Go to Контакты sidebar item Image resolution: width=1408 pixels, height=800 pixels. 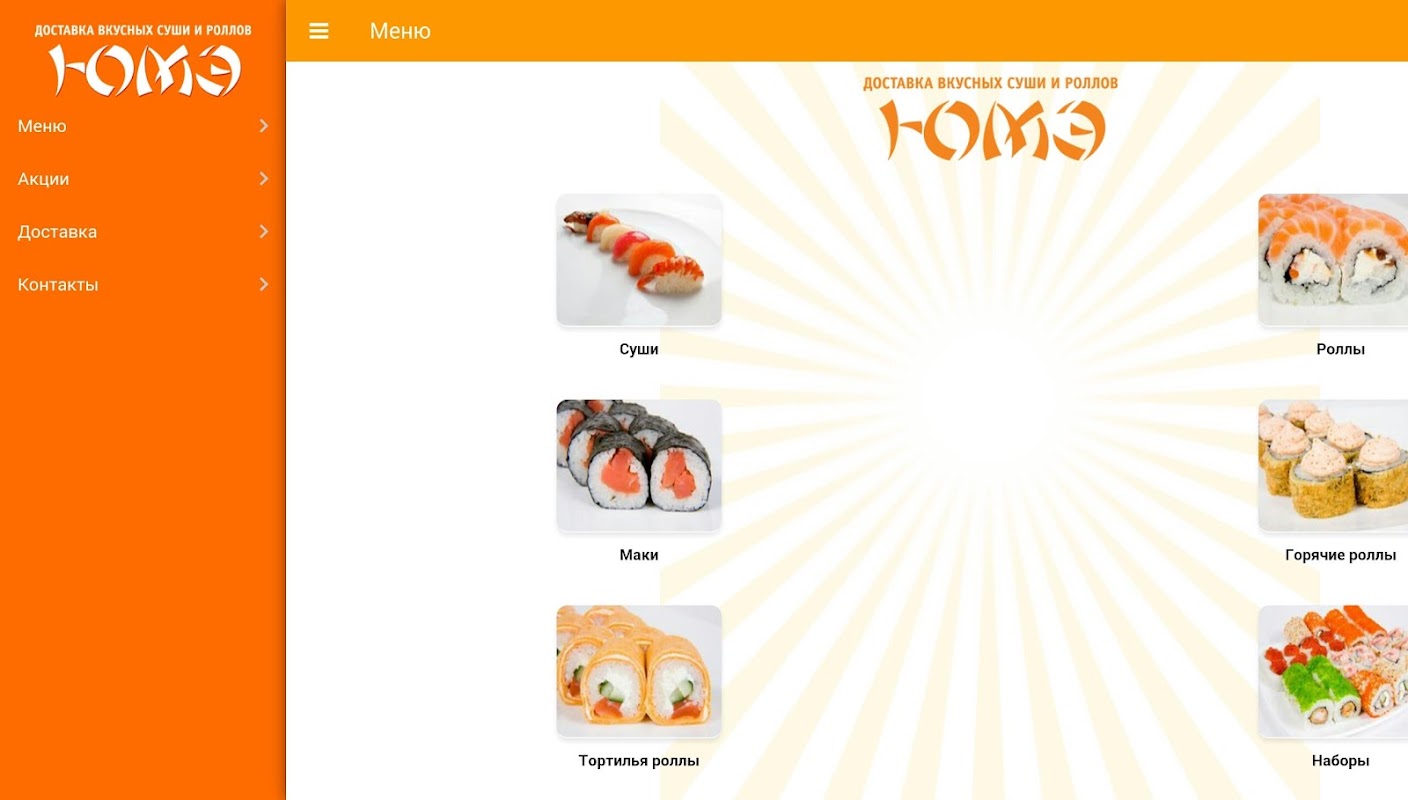pos(143,285)
